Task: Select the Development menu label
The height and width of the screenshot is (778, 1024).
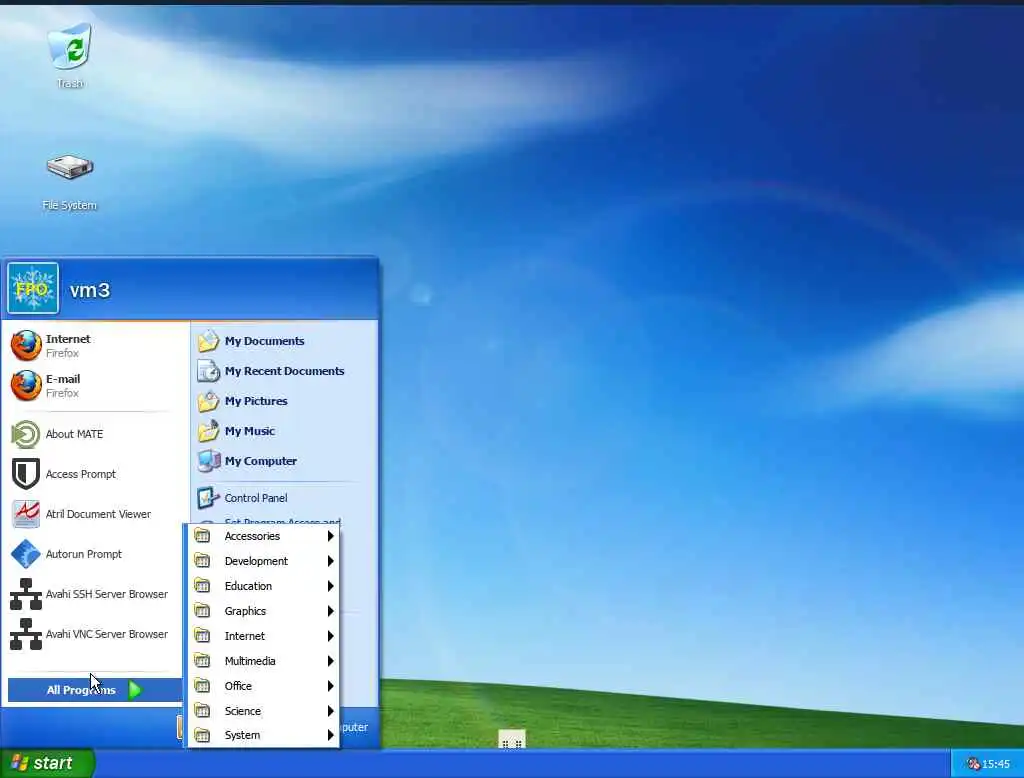Action: [x=256, y=561]
